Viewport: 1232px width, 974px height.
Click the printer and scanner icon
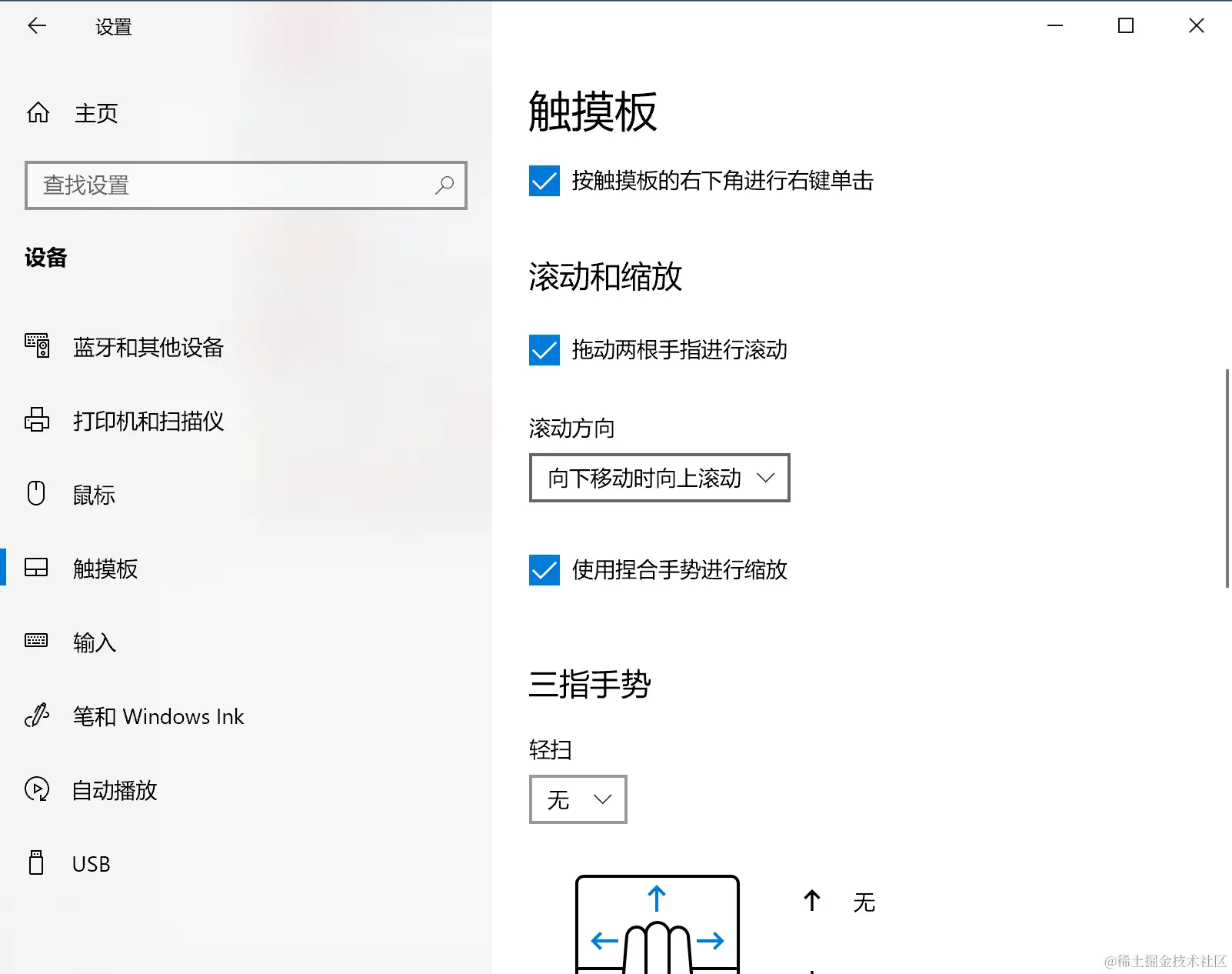(36, 421)
